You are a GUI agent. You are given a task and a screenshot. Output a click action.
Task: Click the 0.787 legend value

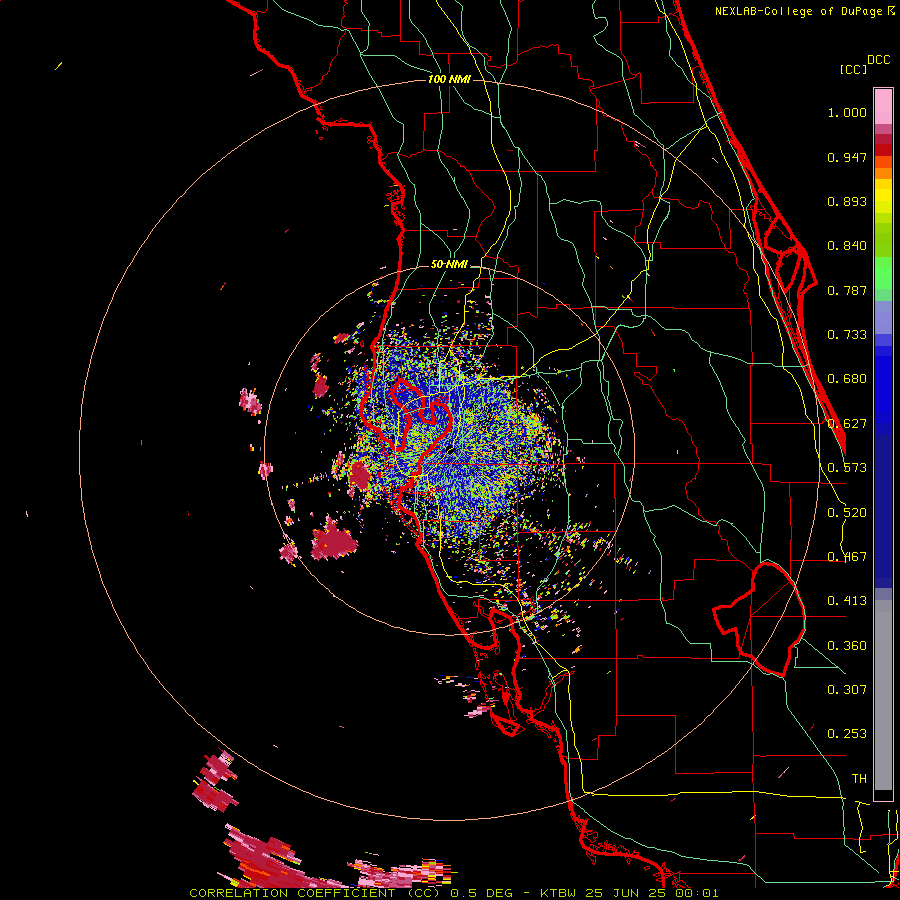pyautogui.click(x=847, y=290)
